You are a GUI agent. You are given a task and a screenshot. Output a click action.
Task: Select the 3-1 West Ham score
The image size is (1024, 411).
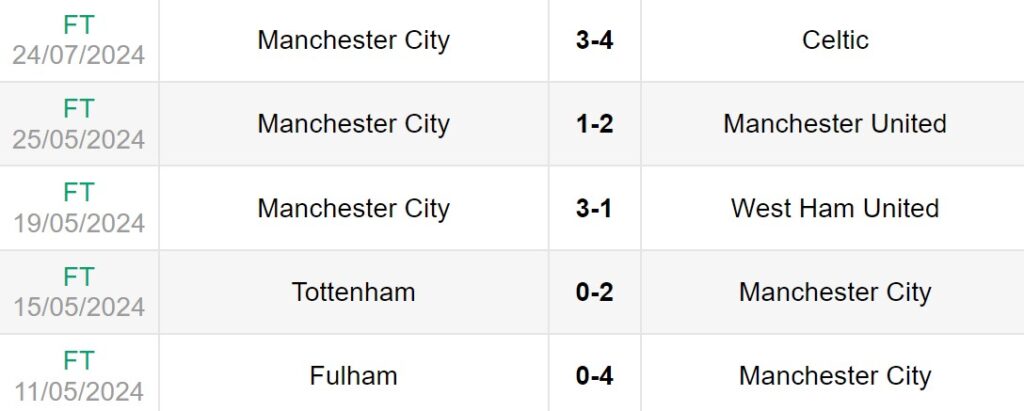(x=594, y=208)
